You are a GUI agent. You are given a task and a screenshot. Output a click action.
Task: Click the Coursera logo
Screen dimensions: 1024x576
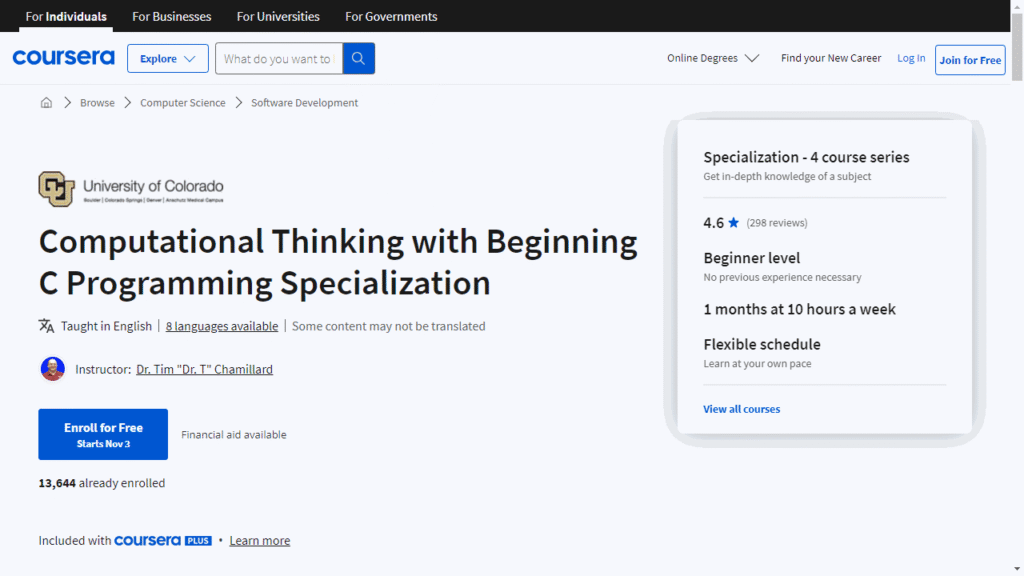tap(63, 58)
